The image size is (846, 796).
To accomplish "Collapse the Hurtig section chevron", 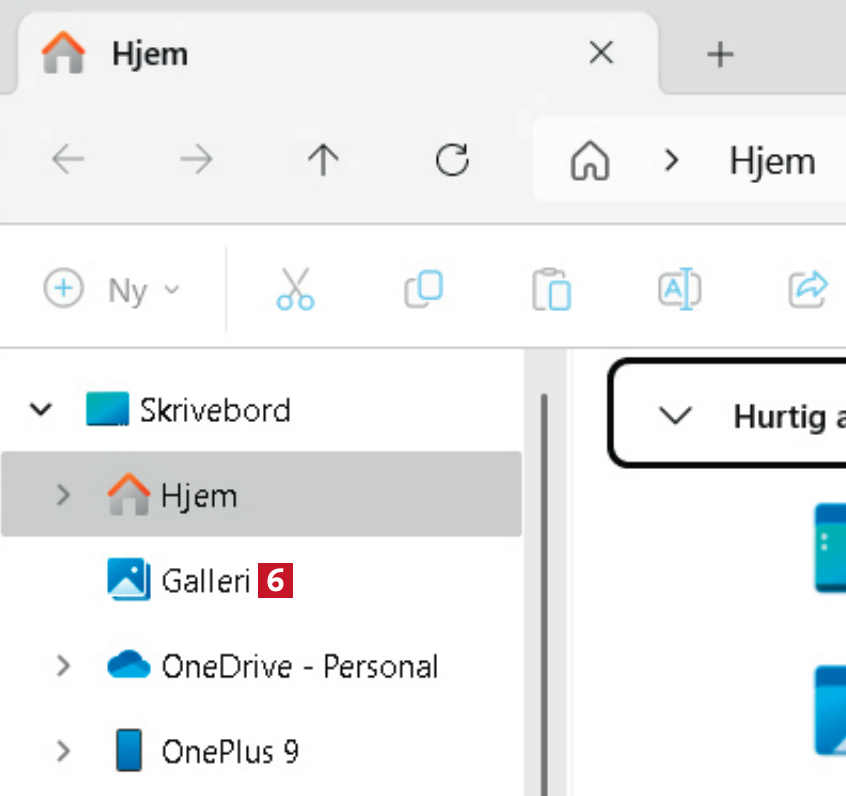I will (x=677, y=415).
